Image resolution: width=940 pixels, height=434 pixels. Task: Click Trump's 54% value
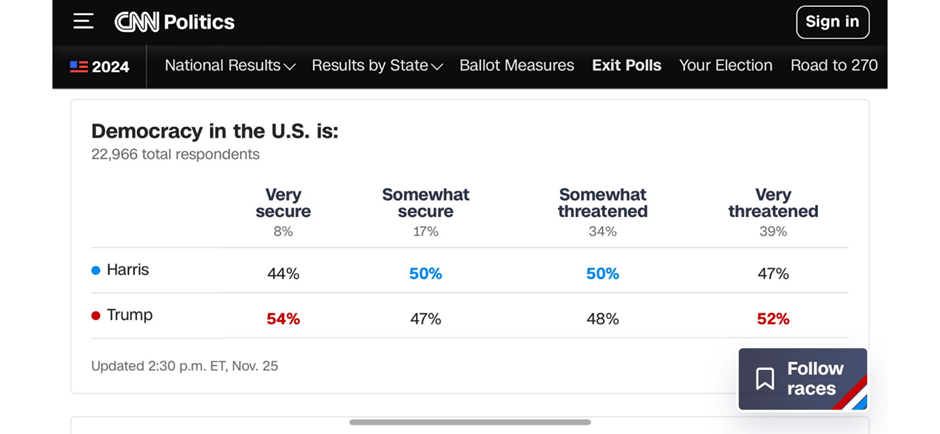(283, 319)
